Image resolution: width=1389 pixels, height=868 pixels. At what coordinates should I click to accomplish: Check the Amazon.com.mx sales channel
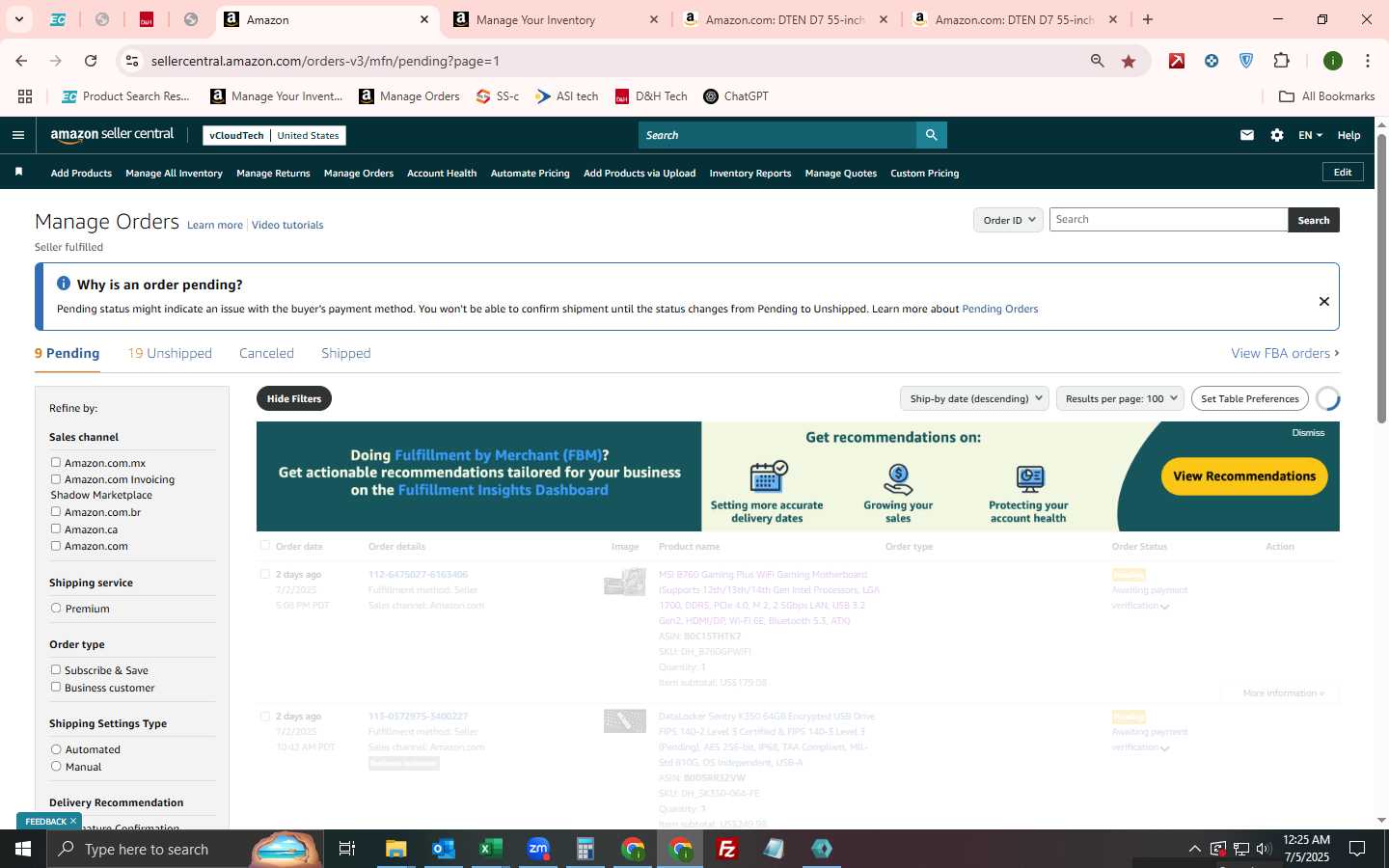tap(56, 463)
